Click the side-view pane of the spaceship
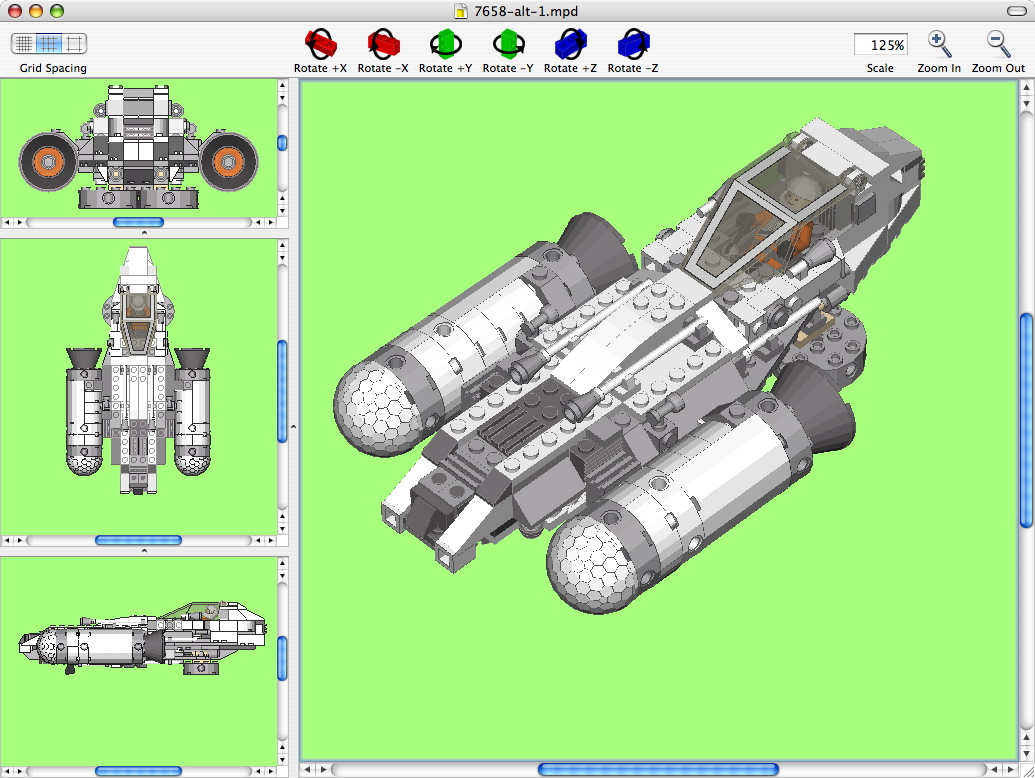The image size is (1035, 778). [138, 661]
